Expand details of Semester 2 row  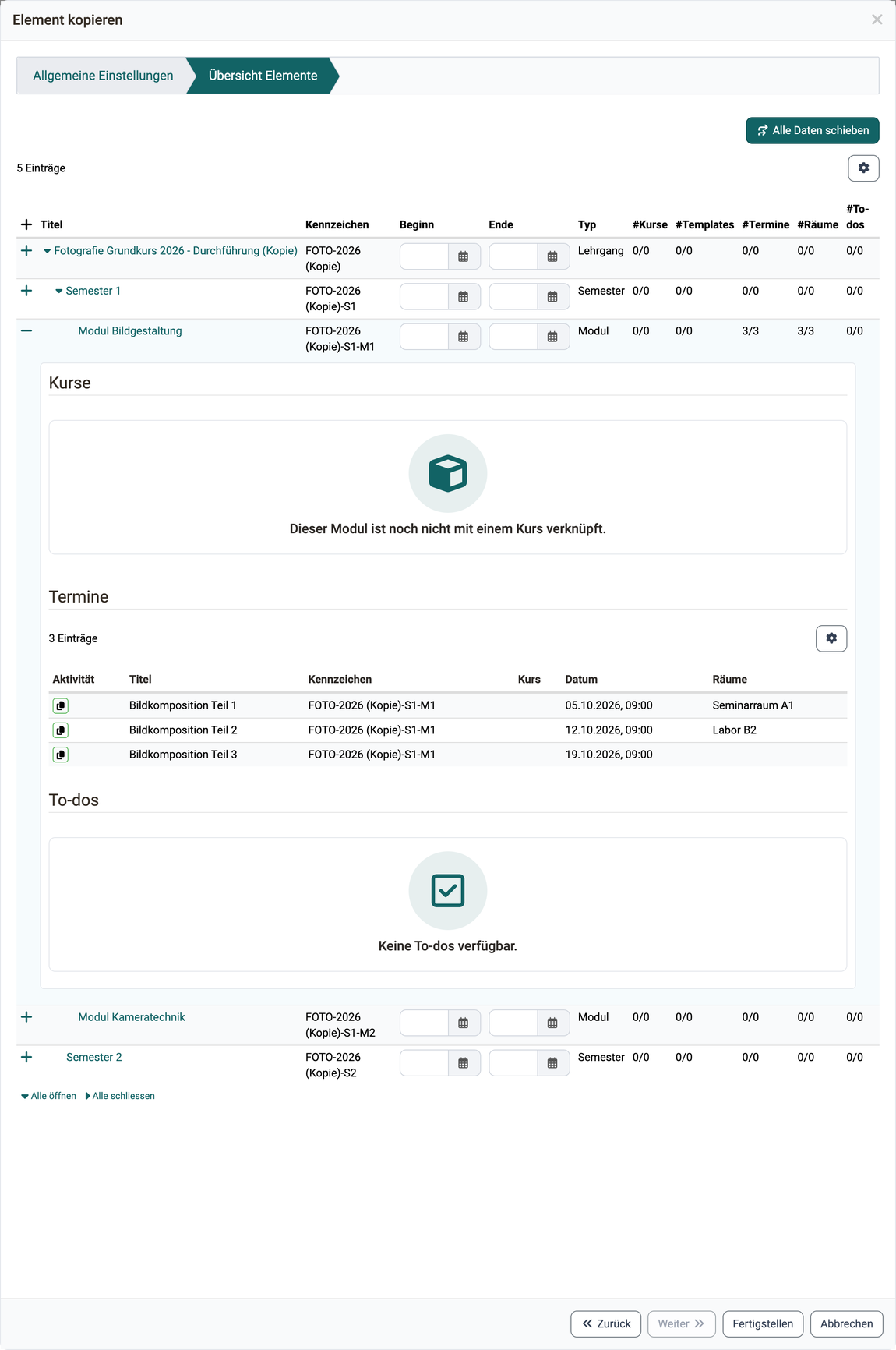pyautogui.click(x=26, y=1057)
